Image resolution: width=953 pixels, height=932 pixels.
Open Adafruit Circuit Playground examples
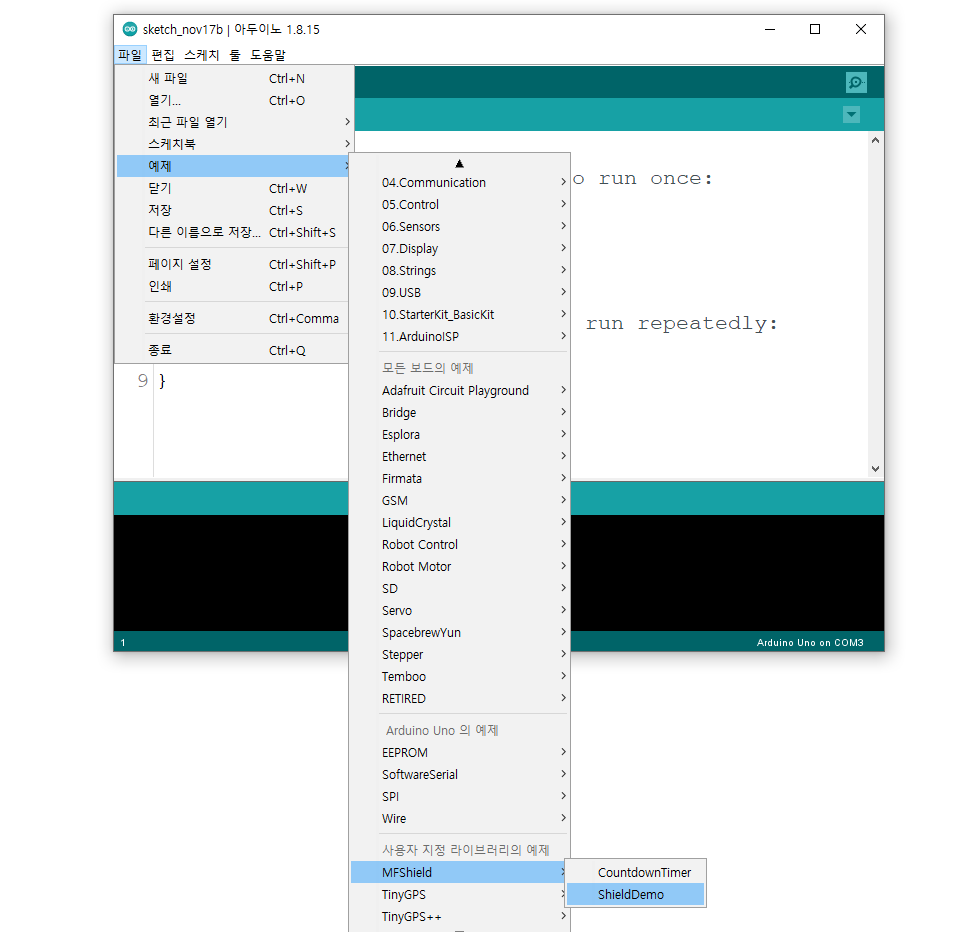[x=459, y=390]
